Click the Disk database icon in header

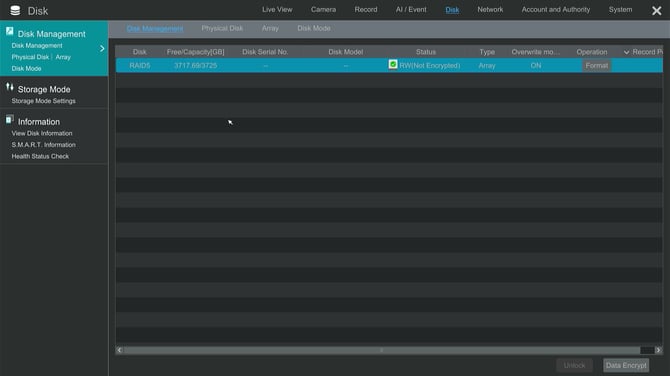click(15, 10)
